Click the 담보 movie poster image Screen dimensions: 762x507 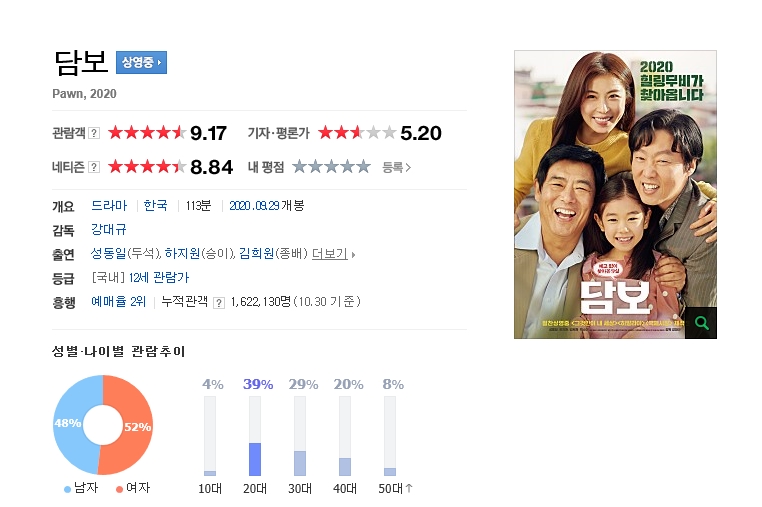point(615,194)
